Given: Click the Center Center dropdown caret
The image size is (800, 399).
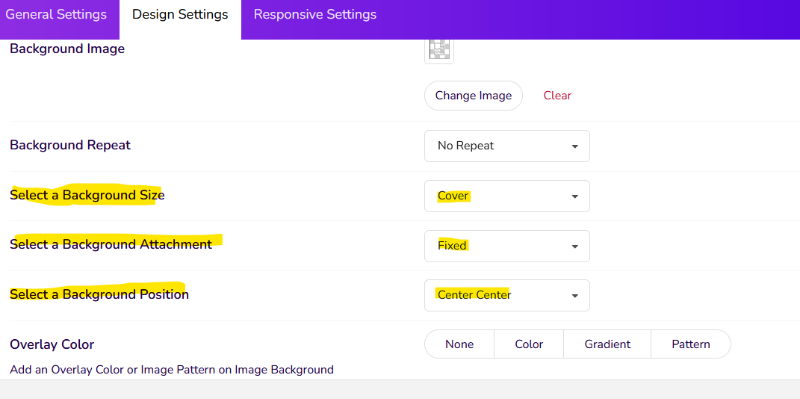Looking at the screenshot, I should [x=575, y=296].
